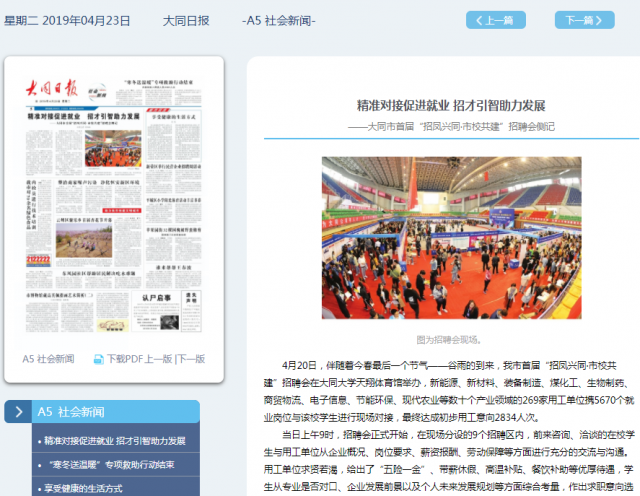Go to next page edition 下一版

[191, 359]
